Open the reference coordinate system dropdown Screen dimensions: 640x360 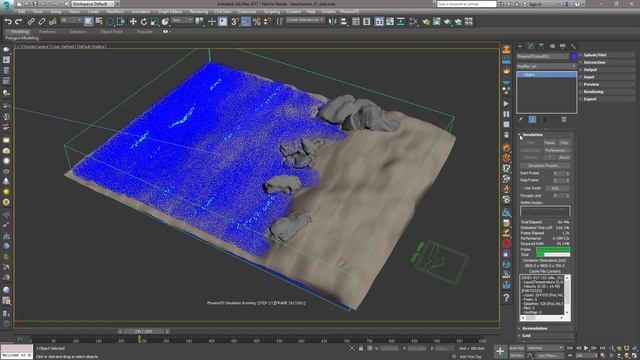(x=182, y=20)
